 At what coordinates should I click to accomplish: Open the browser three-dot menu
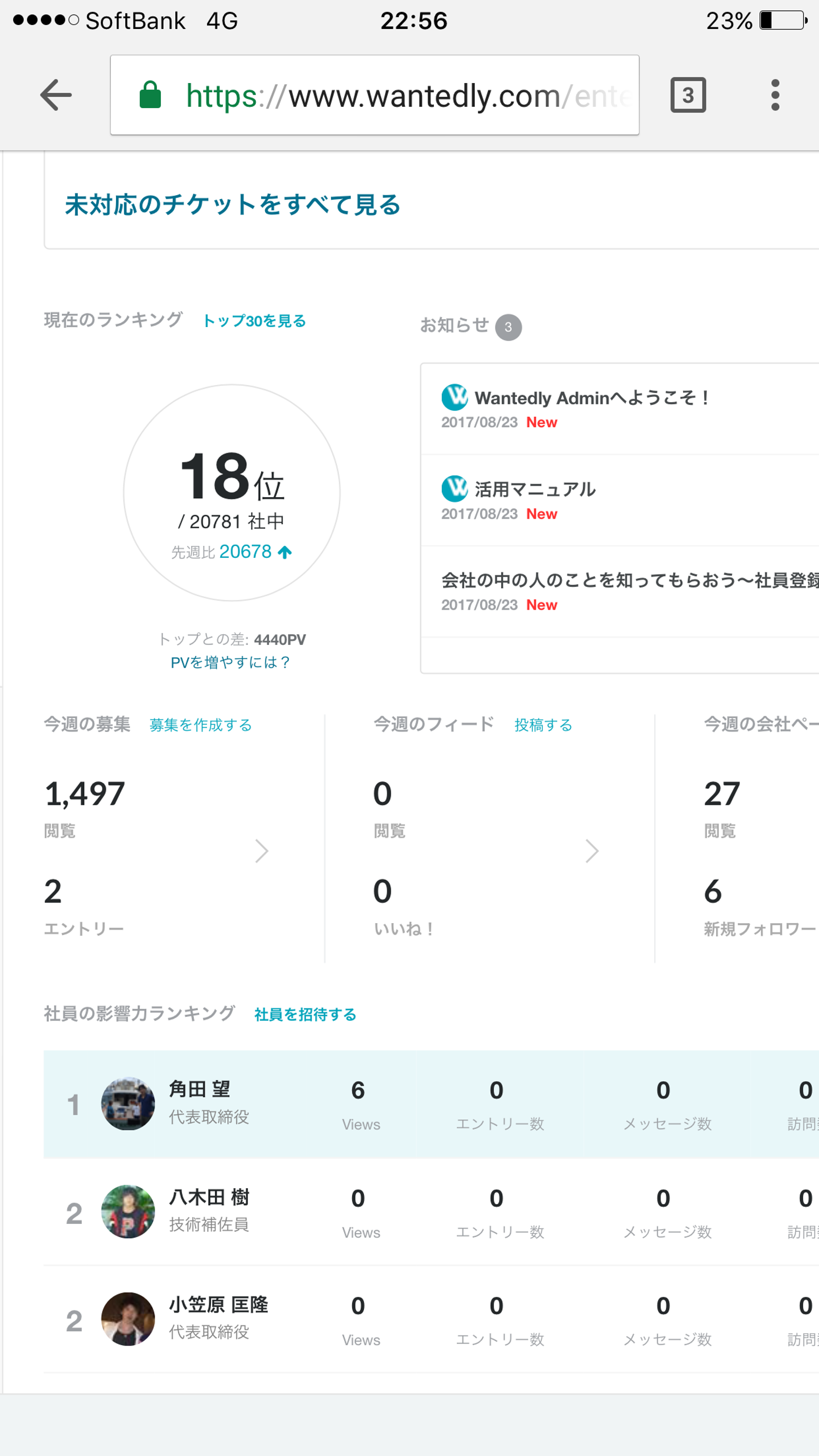click(x=775, y=95)
